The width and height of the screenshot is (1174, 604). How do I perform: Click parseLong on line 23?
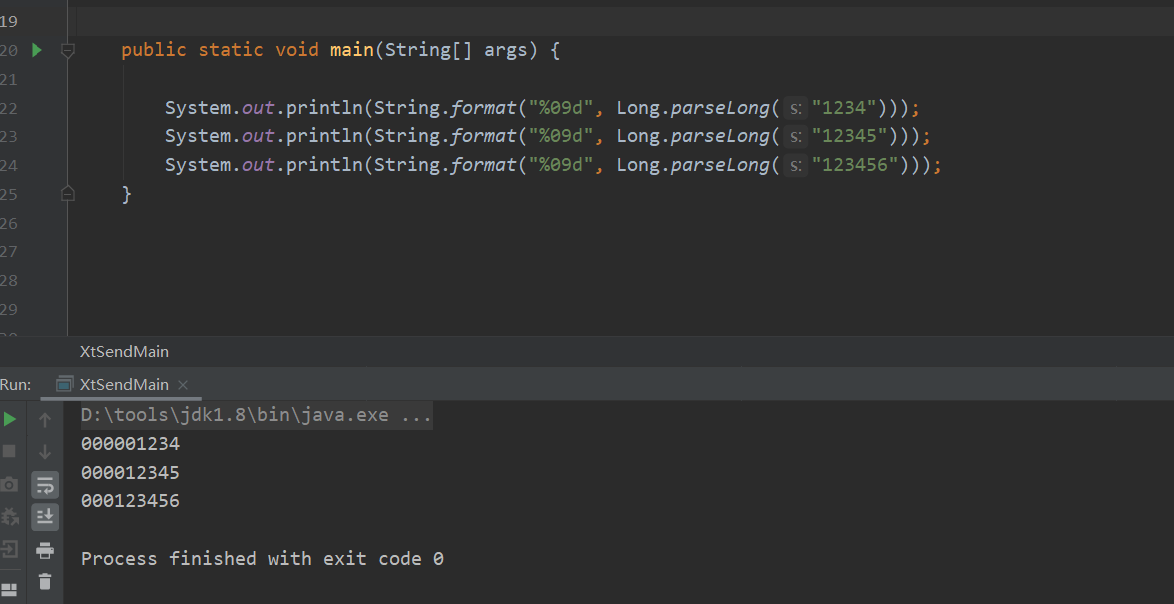720,136
